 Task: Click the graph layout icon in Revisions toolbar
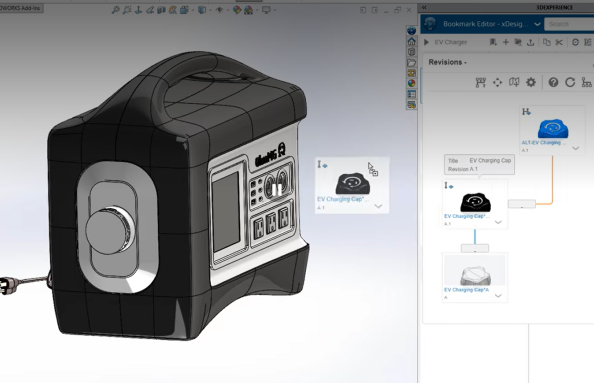pos(481,82)
